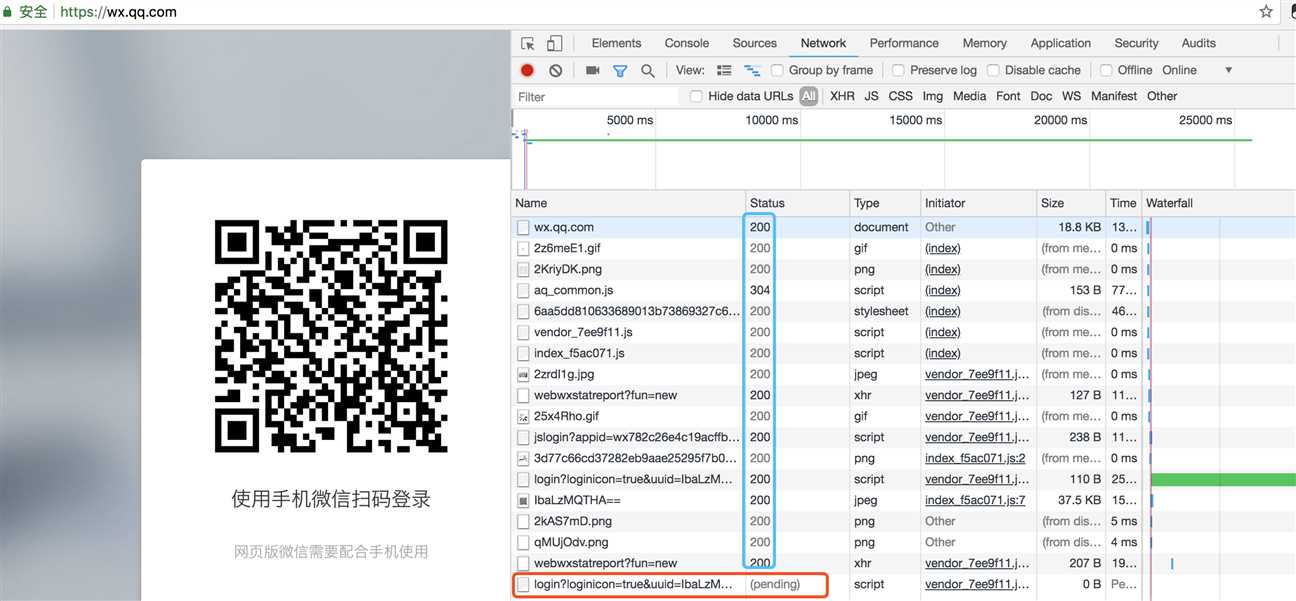Switch to the Security tab

click(1136, 43)
